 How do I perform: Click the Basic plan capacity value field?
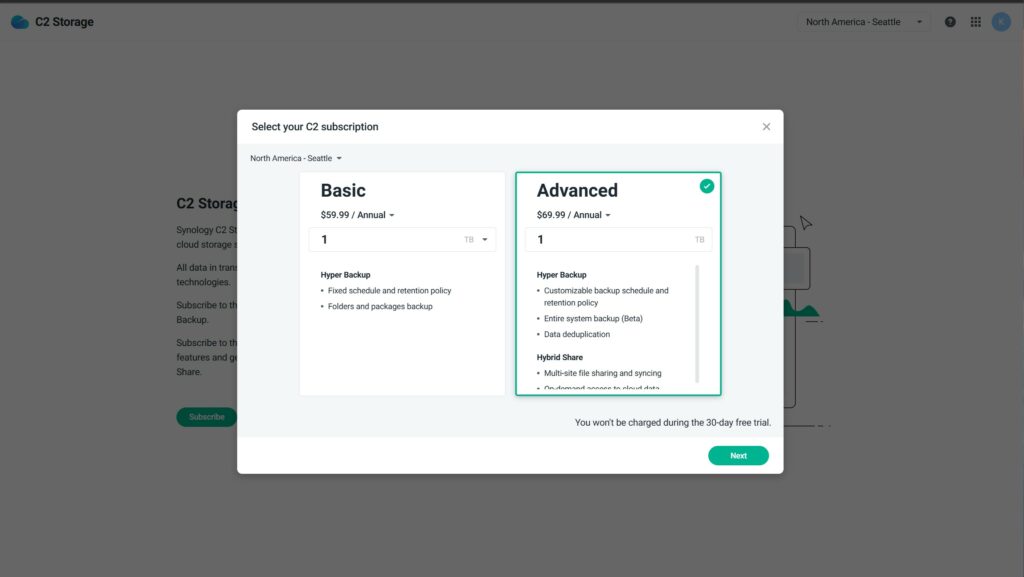[x=385, y=240]
